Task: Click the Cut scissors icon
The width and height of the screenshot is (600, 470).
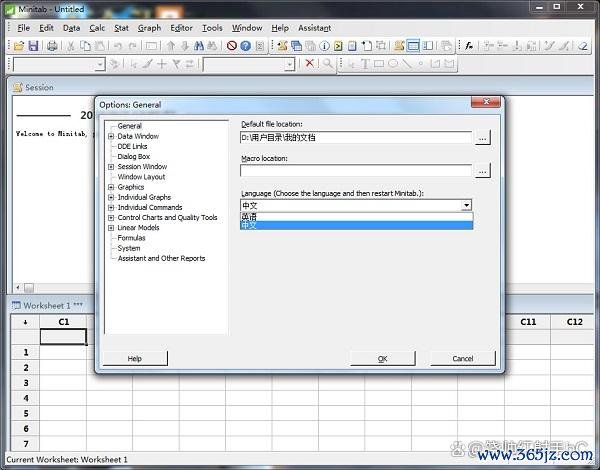Action: [71, 46]
